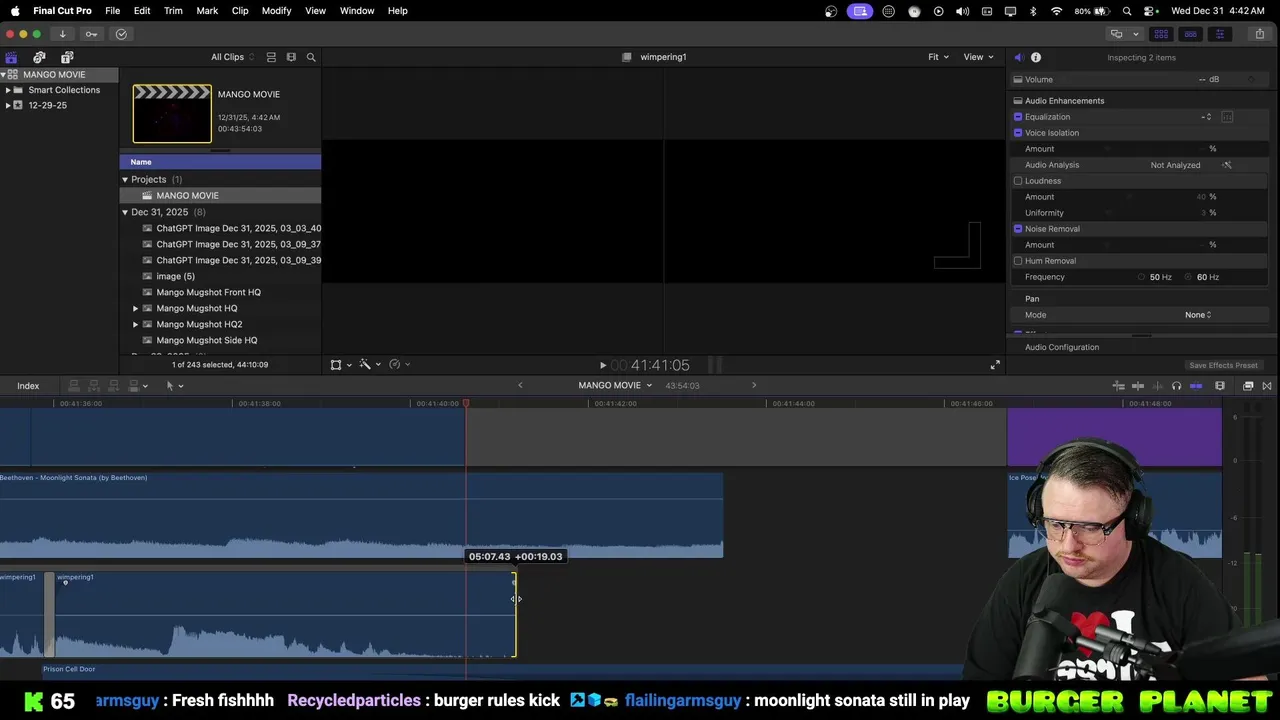Open the Titles and Generators sidebar
This screenshot has width=1280, height=720.
tap(67, 57)
